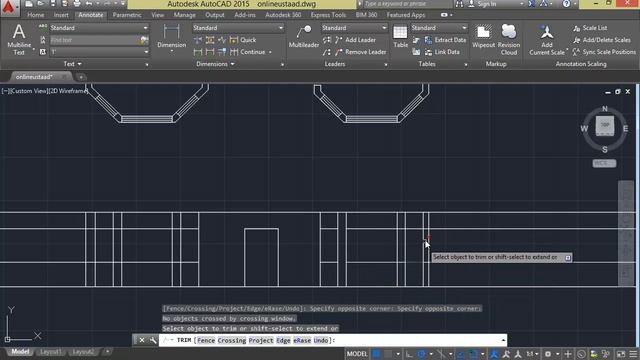Switch to the Express Tools tab
The width and height of the screenshot is (640, 360).
(328, 15)
